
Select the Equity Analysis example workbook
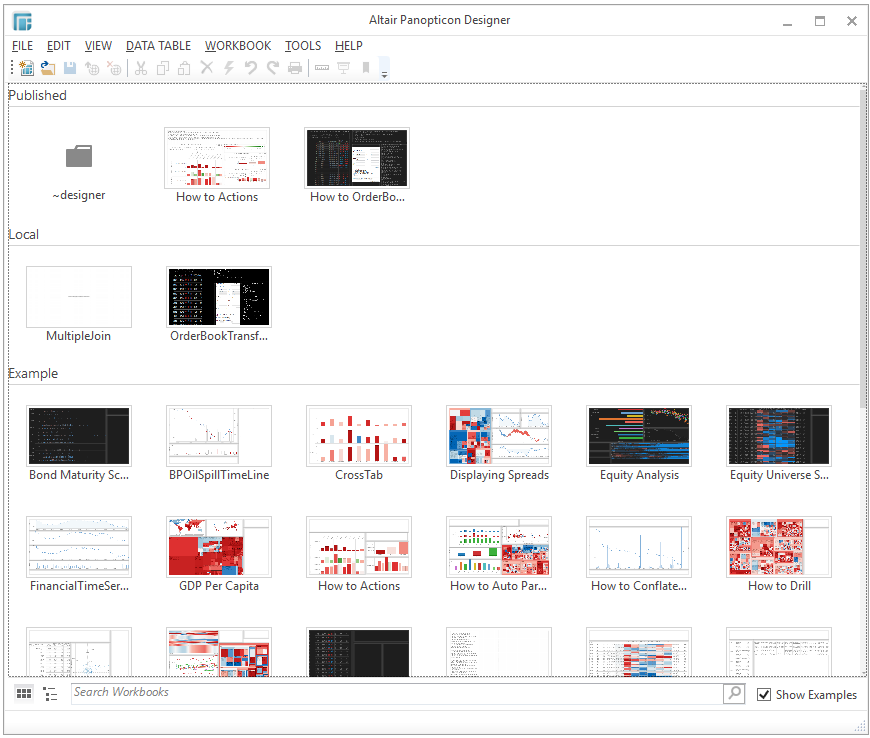click(638, 436)
